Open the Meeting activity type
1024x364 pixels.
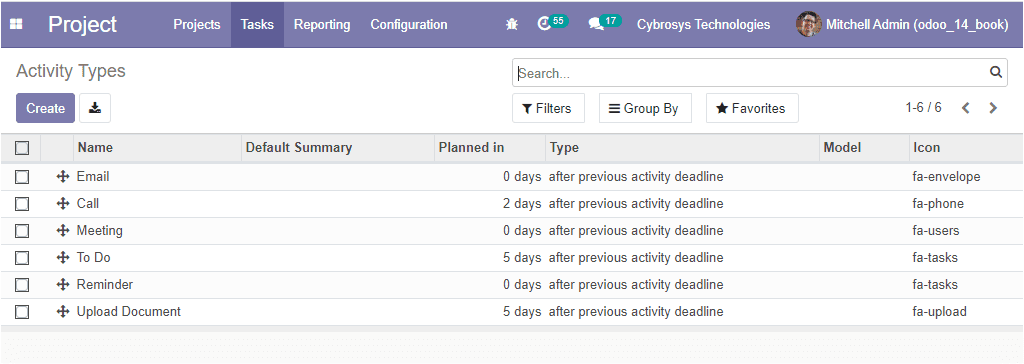[x=99, y=231]
